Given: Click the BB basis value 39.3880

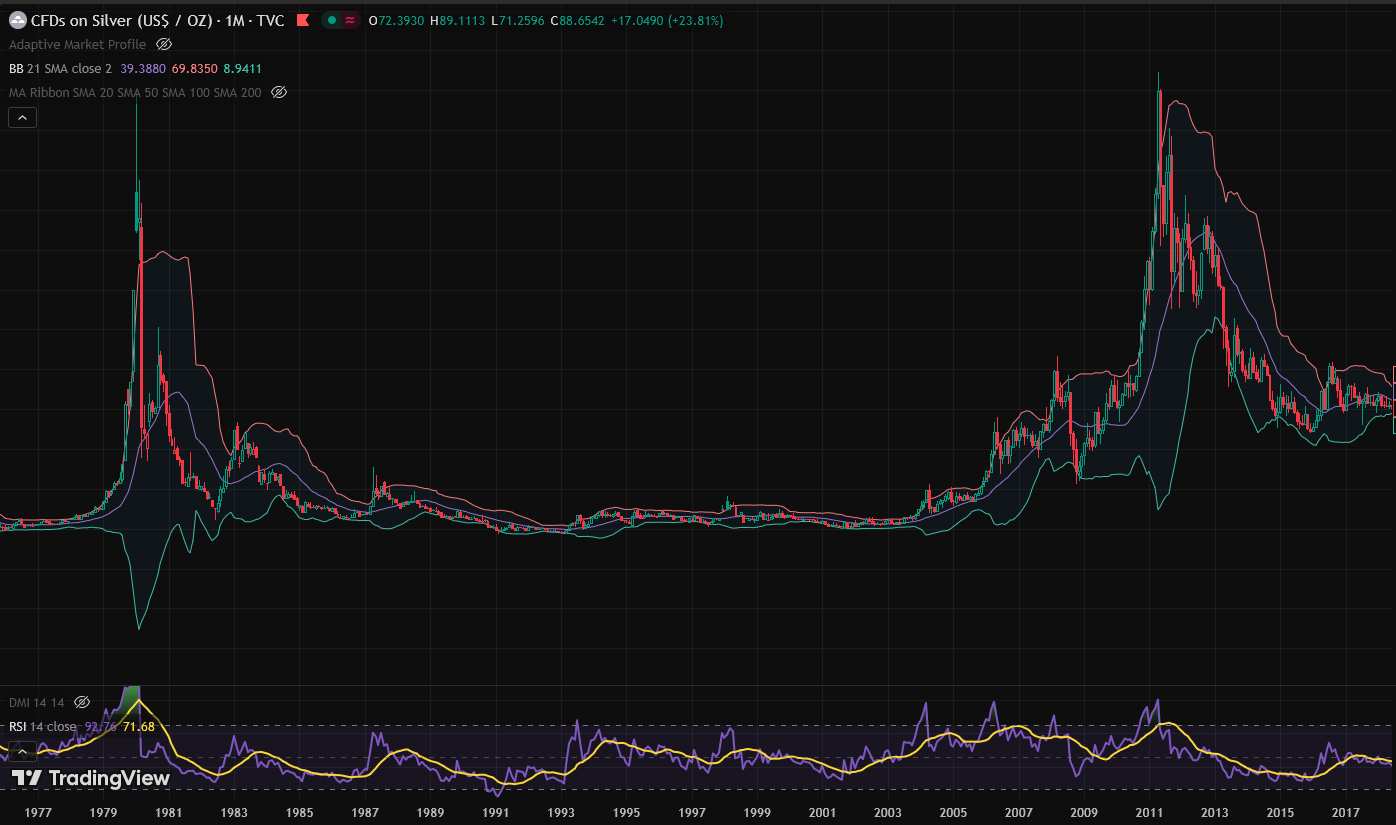Looking at the screenshot, I should [143, 68].
